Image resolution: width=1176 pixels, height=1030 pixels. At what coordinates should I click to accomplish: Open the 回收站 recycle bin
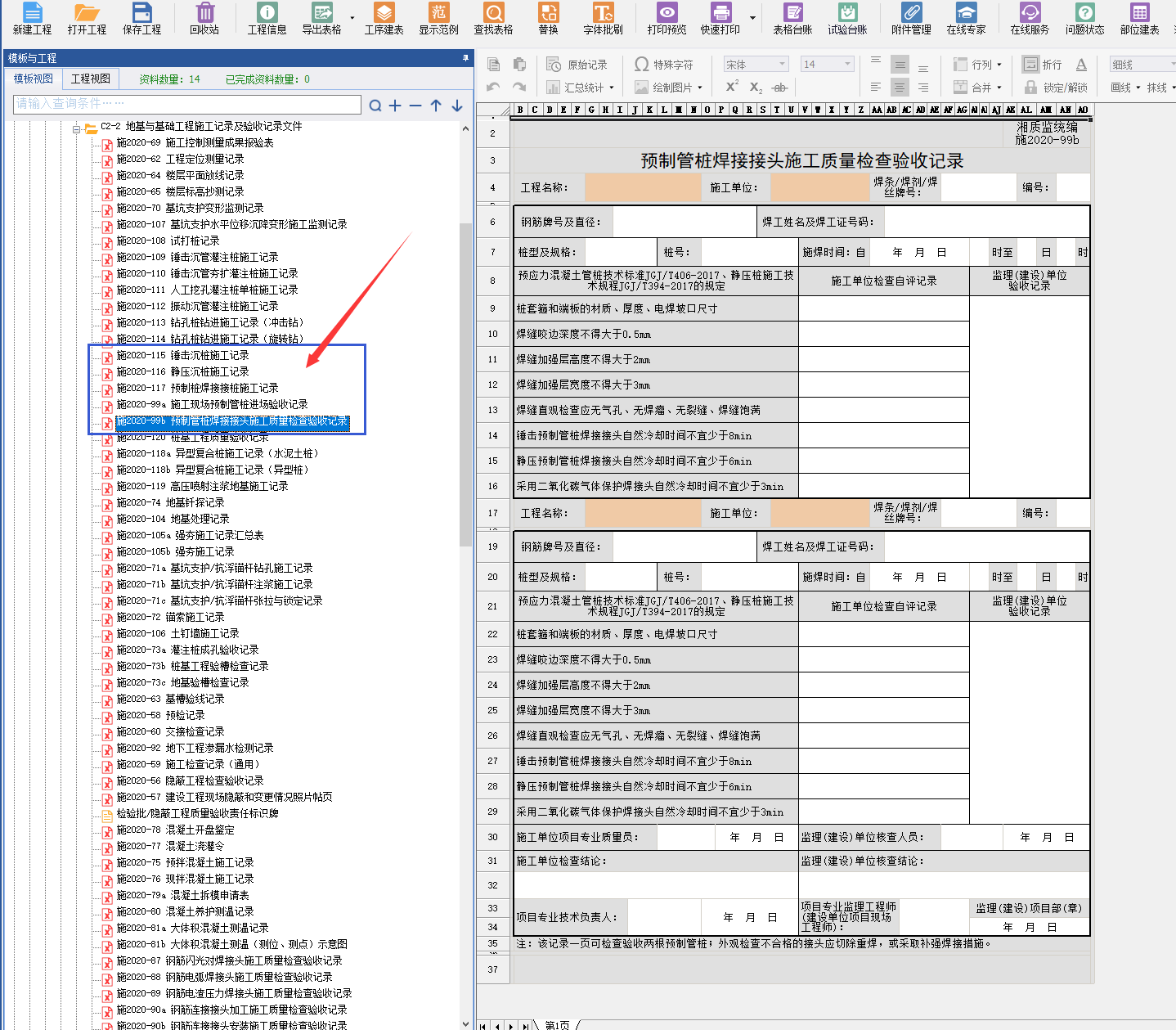(x=204, y=18)
